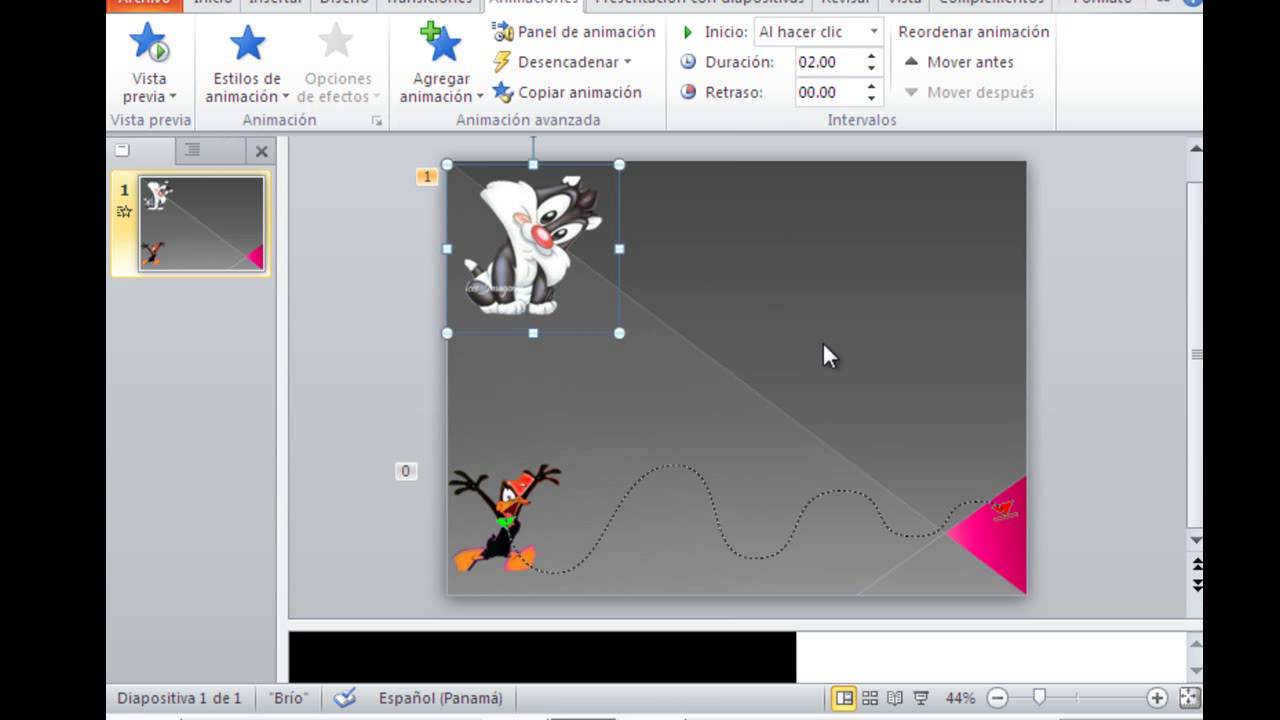Image resolution: width=1280 pixels, height=720 pixels.
Task: Click the Retraso clock icon
Action: coord(688,92)
